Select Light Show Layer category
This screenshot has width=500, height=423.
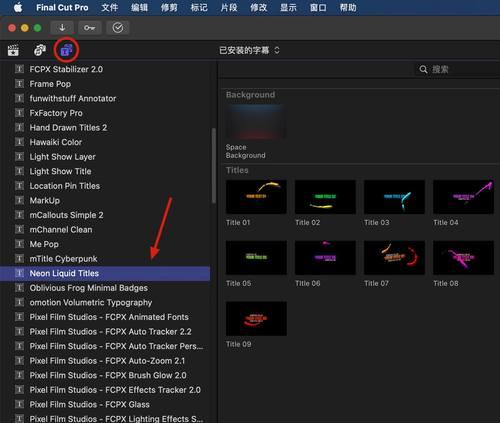point(105,157)
